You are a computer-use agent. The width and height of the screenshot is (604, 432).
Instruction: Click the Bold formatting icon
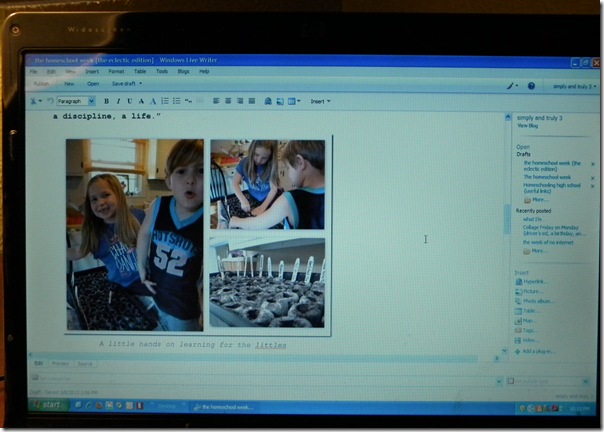[x=106, y=101]
